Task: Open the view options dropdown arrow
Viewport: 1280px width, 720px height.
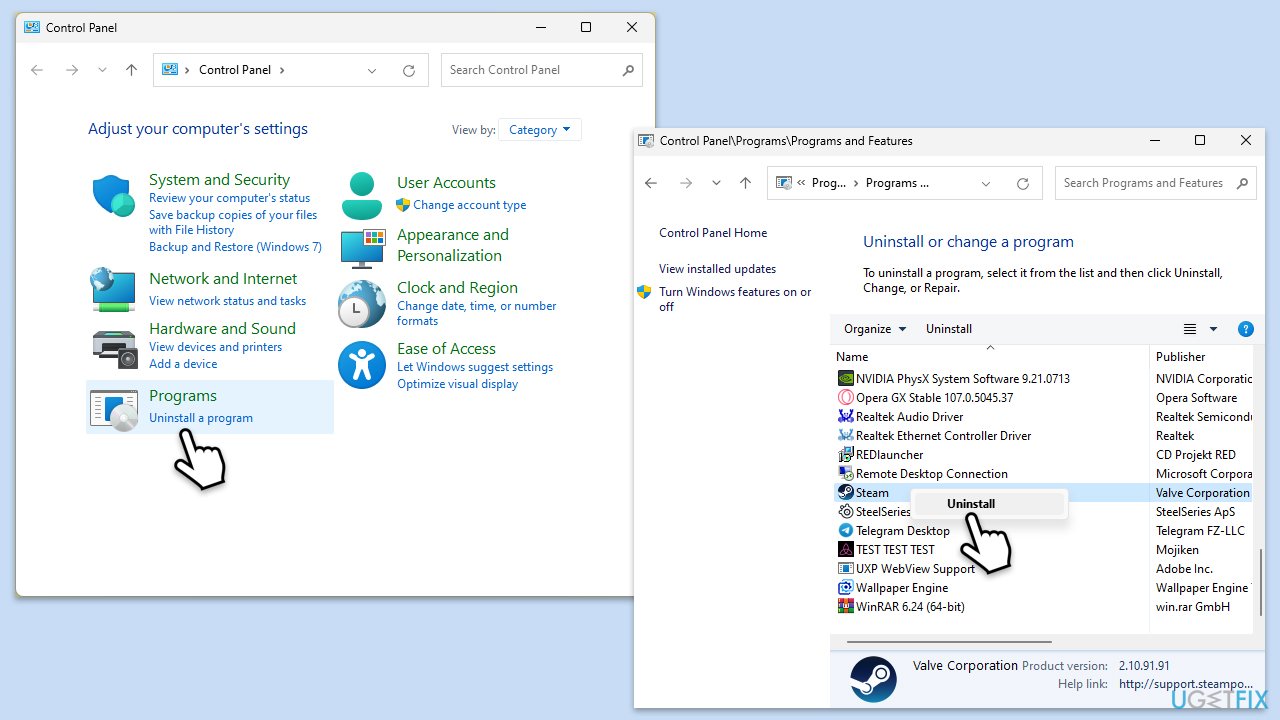Action: pos(1214,329)
